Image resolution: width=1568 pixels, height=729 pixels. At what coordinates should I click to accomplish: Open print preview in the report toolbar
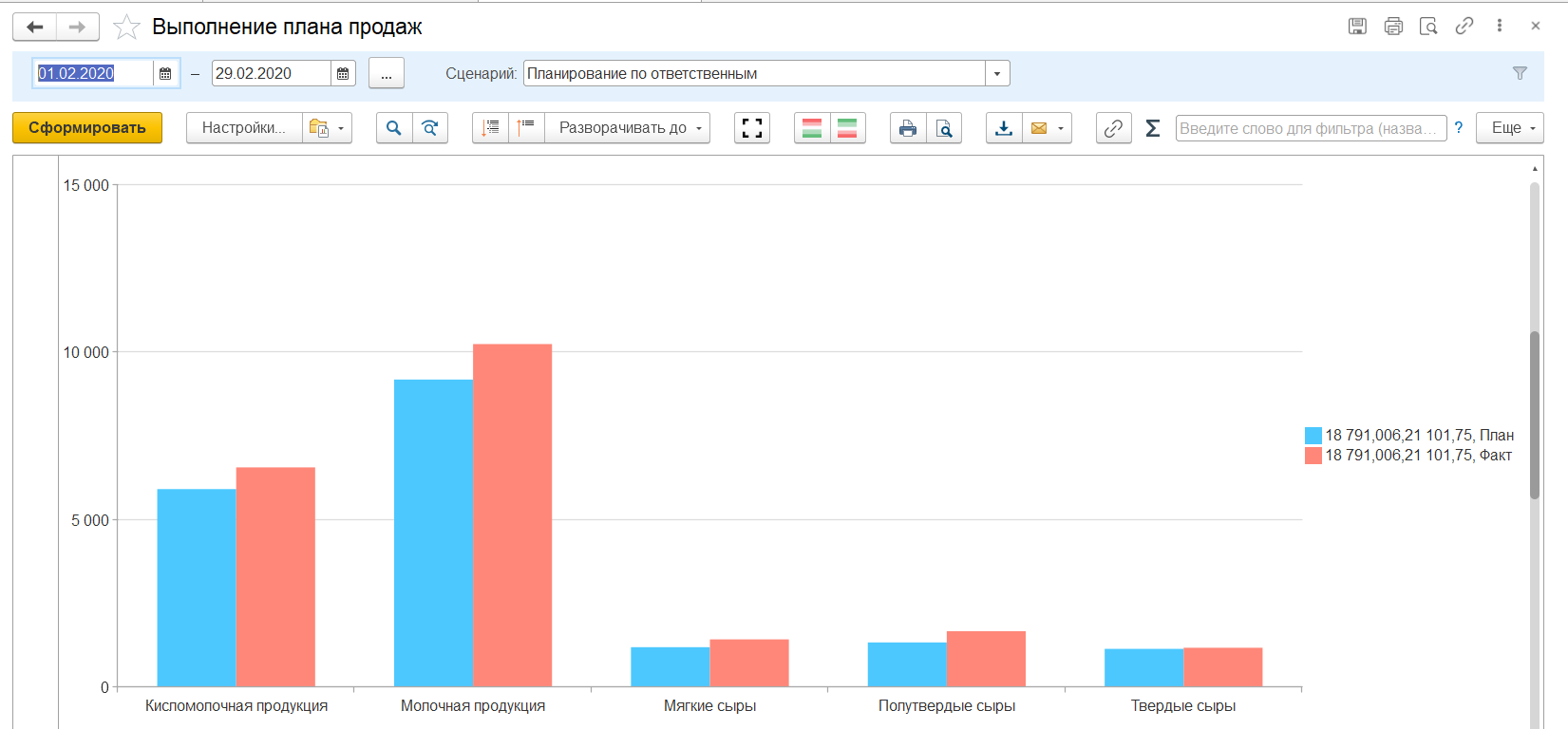pos(944,128)
